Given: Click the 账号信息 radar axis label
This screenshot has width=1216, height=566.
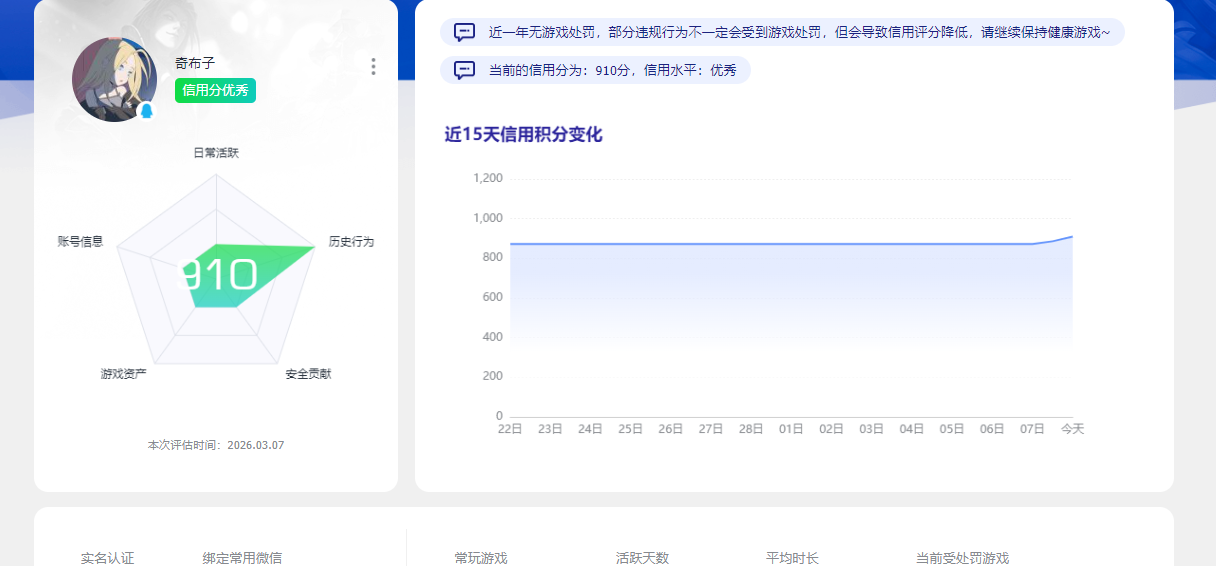Looking at the screenshot, I should [x=80, y=242].
